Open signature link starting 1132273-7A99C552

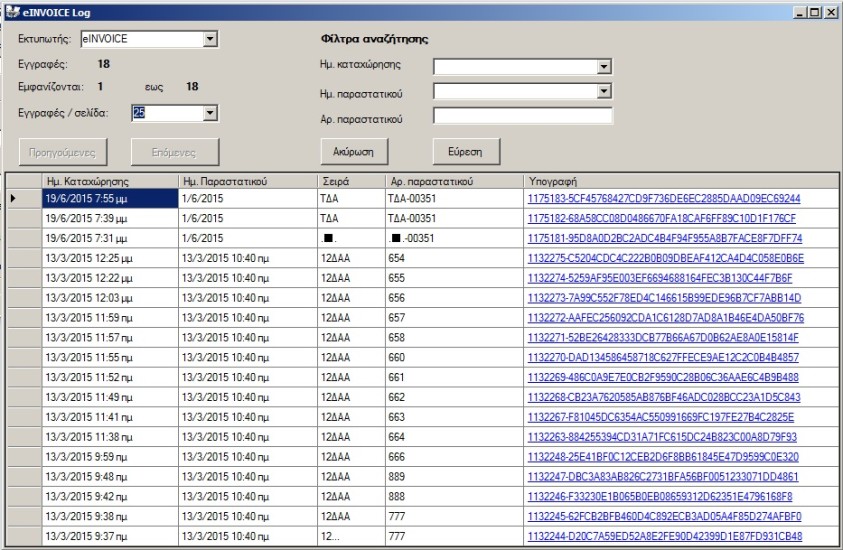click(664, 298)
